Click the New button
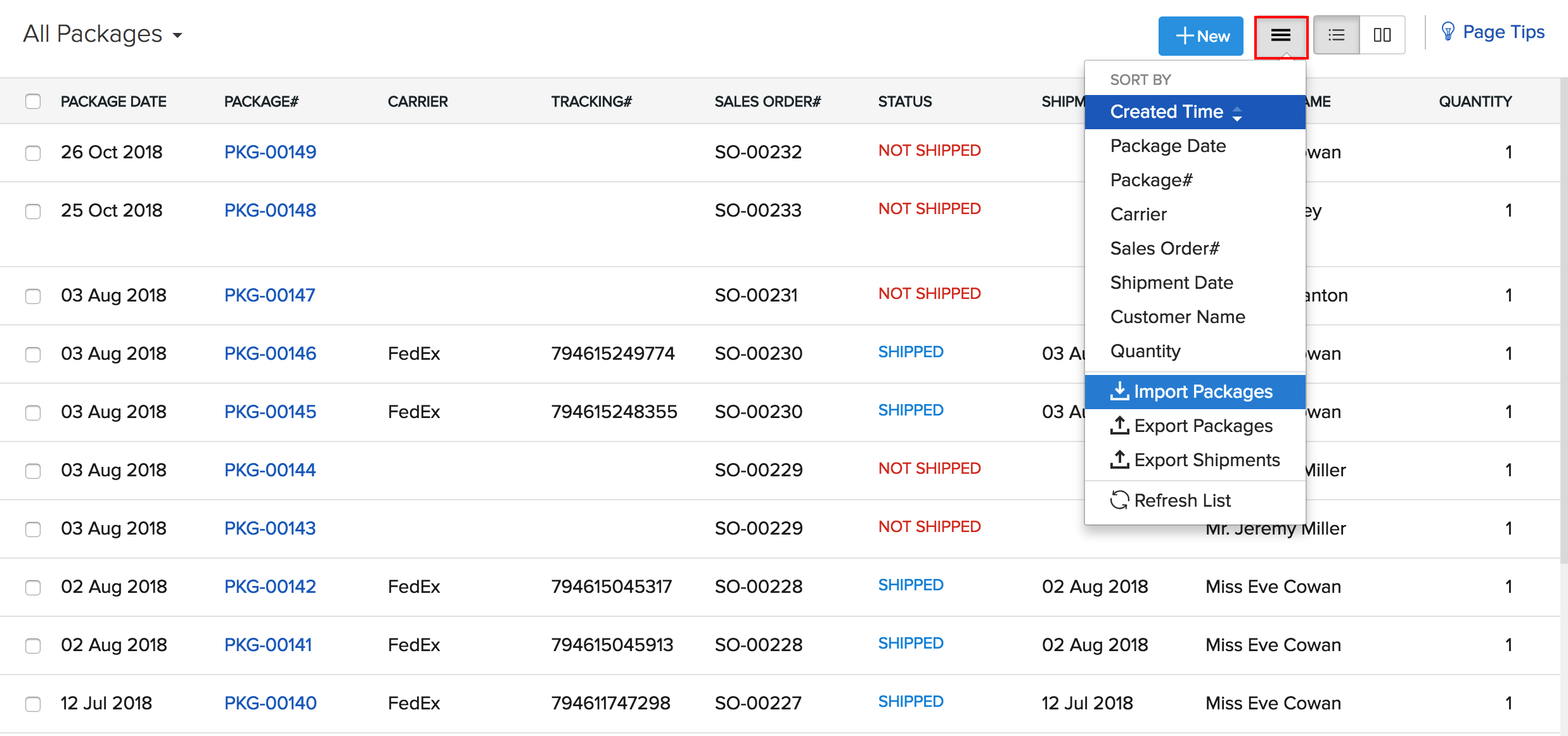This screenshot has height=736, width=1568. pos(1200,35)
